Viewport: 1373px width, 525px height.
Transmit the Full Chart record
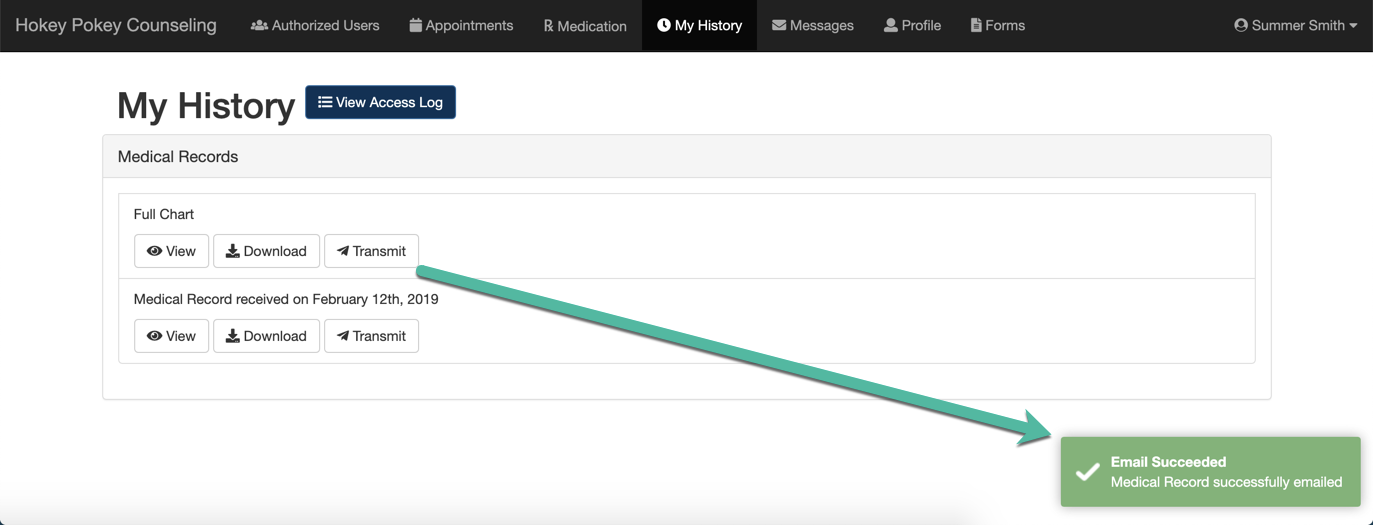(371, 251)
